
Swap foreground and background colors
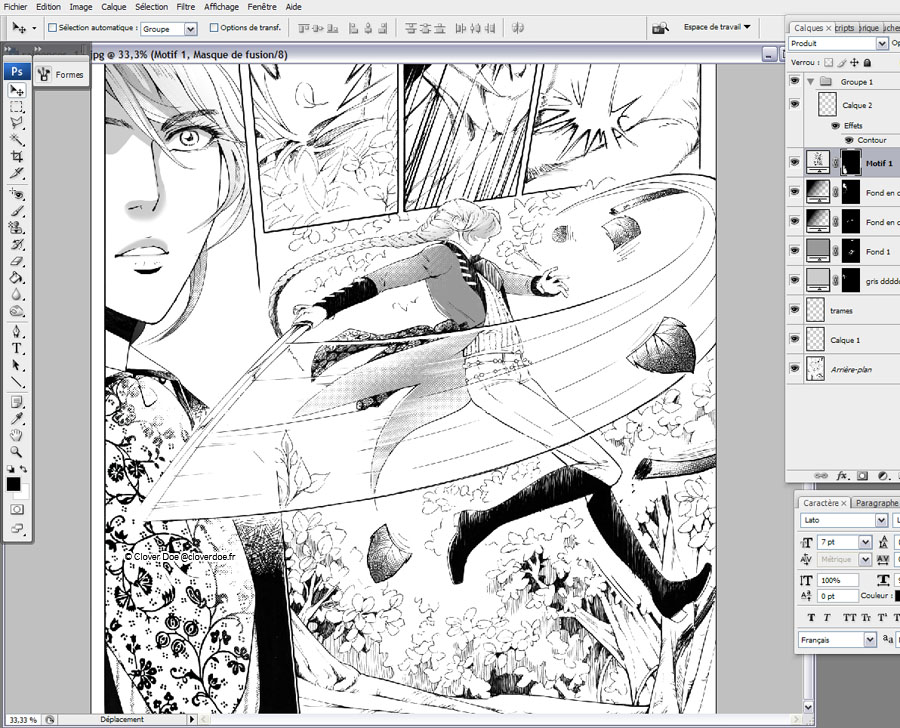click(x=24, y=469)
